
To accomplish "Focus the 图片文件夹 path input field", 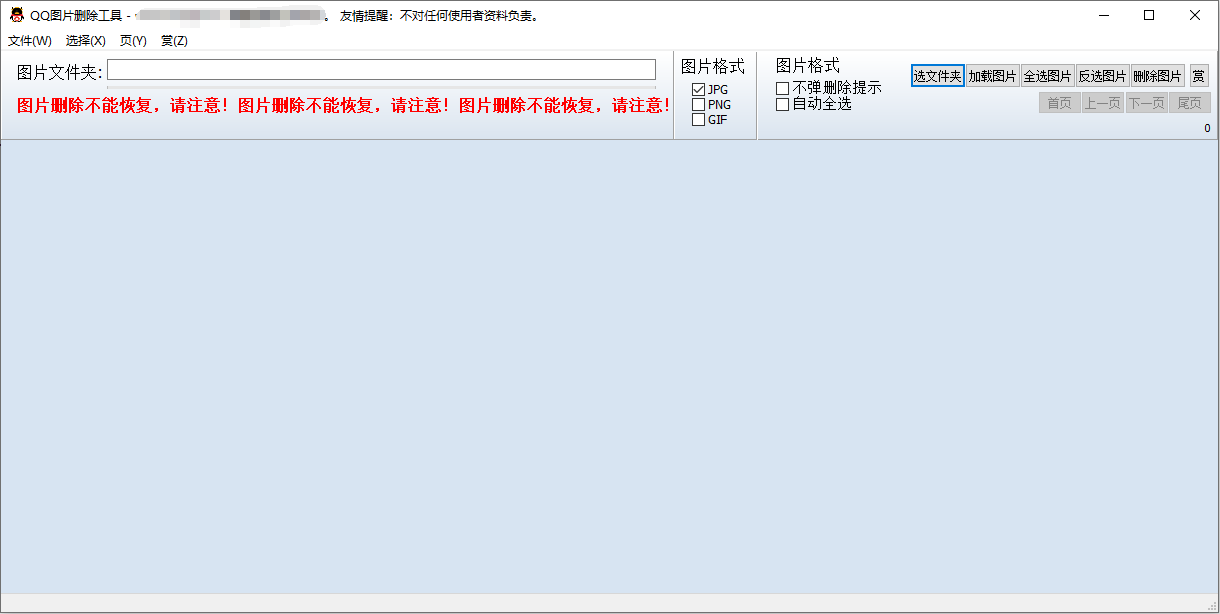I will (x=381, y=70).
